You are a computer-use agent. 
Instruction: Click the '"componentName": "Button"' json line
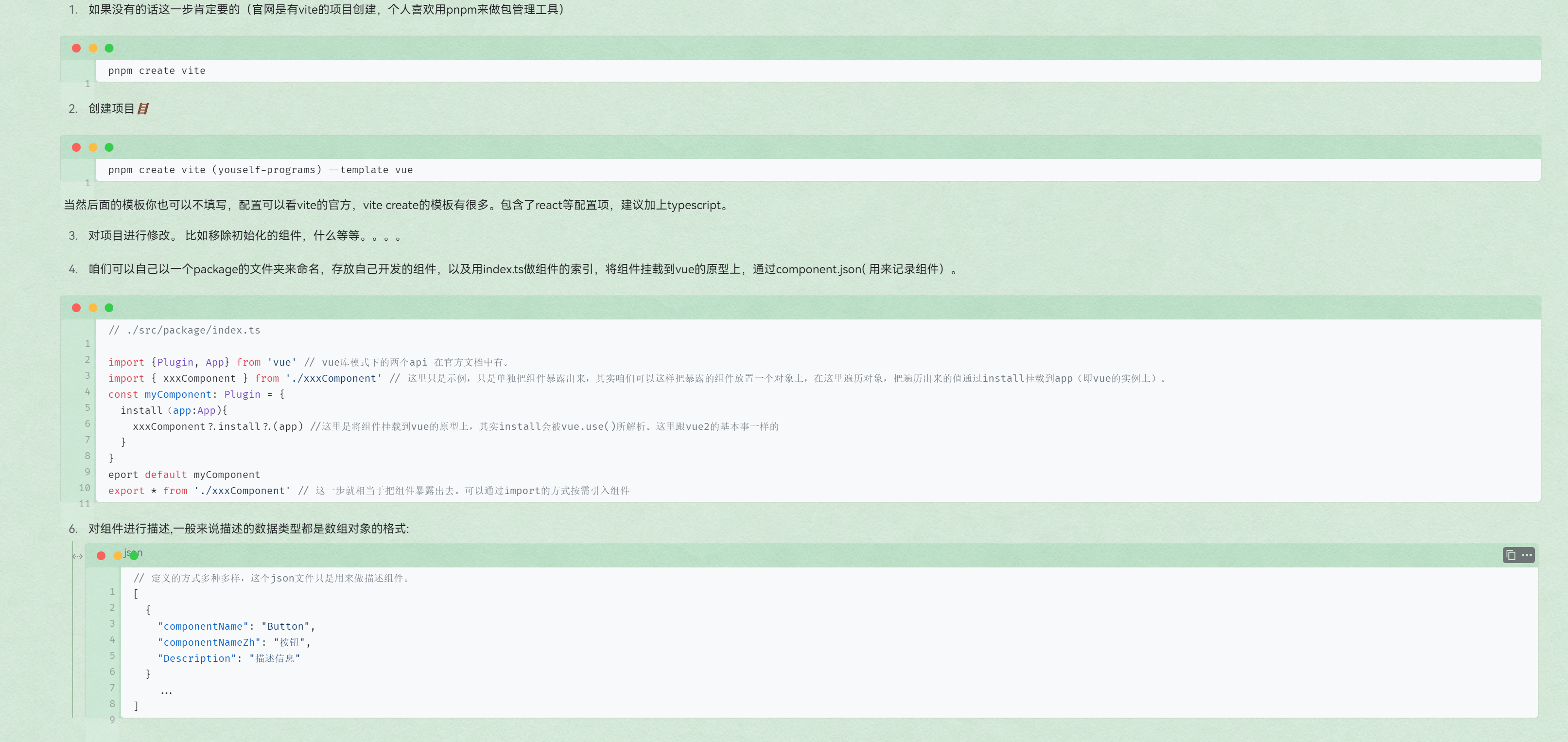coord(237,626)
